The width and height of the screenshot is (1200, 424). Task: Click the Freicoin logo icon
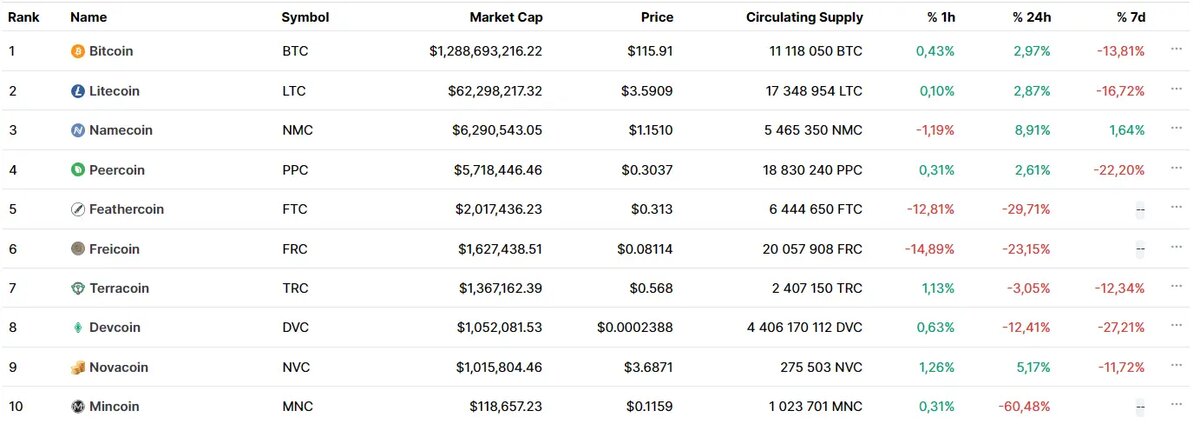(x=78, y=249)
